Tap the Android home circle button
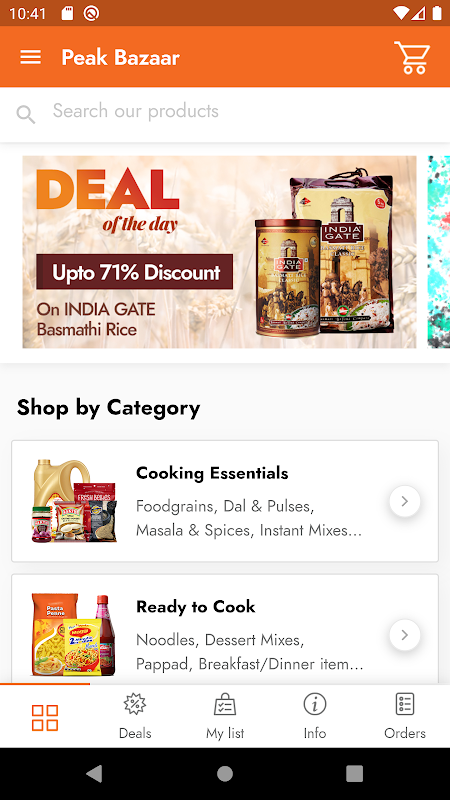The height and width of the screenshot is (800, 450). (225, 773)
